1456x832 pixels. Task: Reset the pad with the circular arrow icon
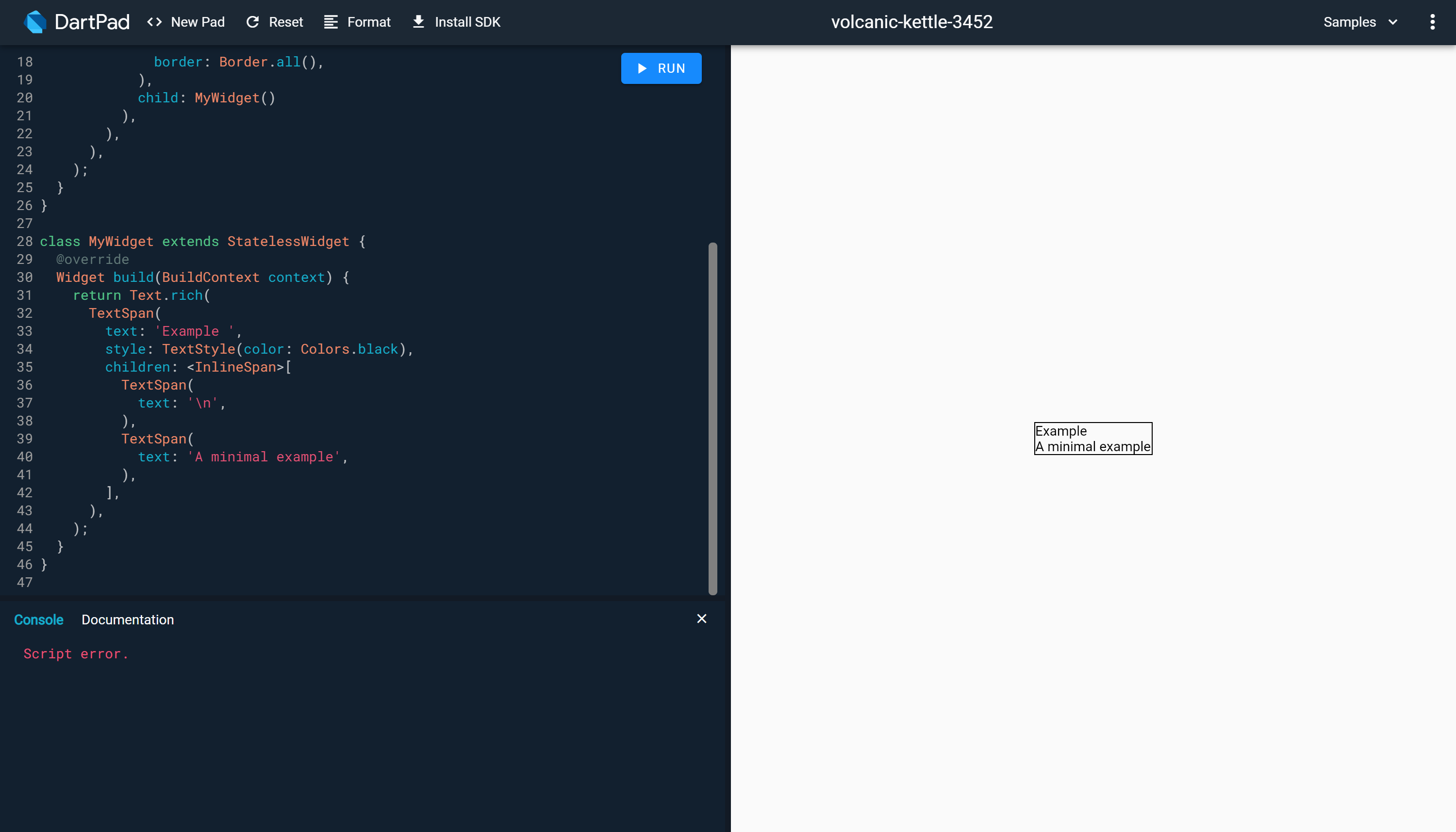[x=253, y=22]
